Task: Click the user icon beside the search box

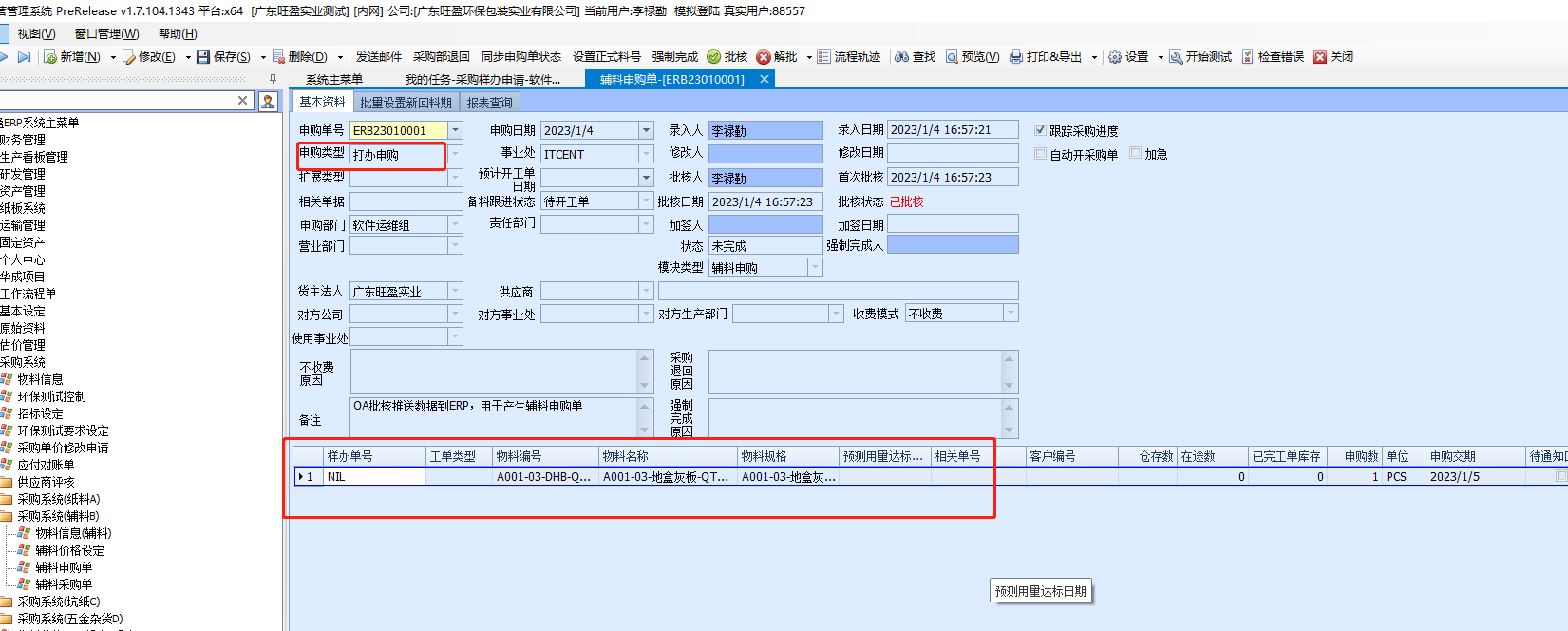Action: tap(269, 101)
